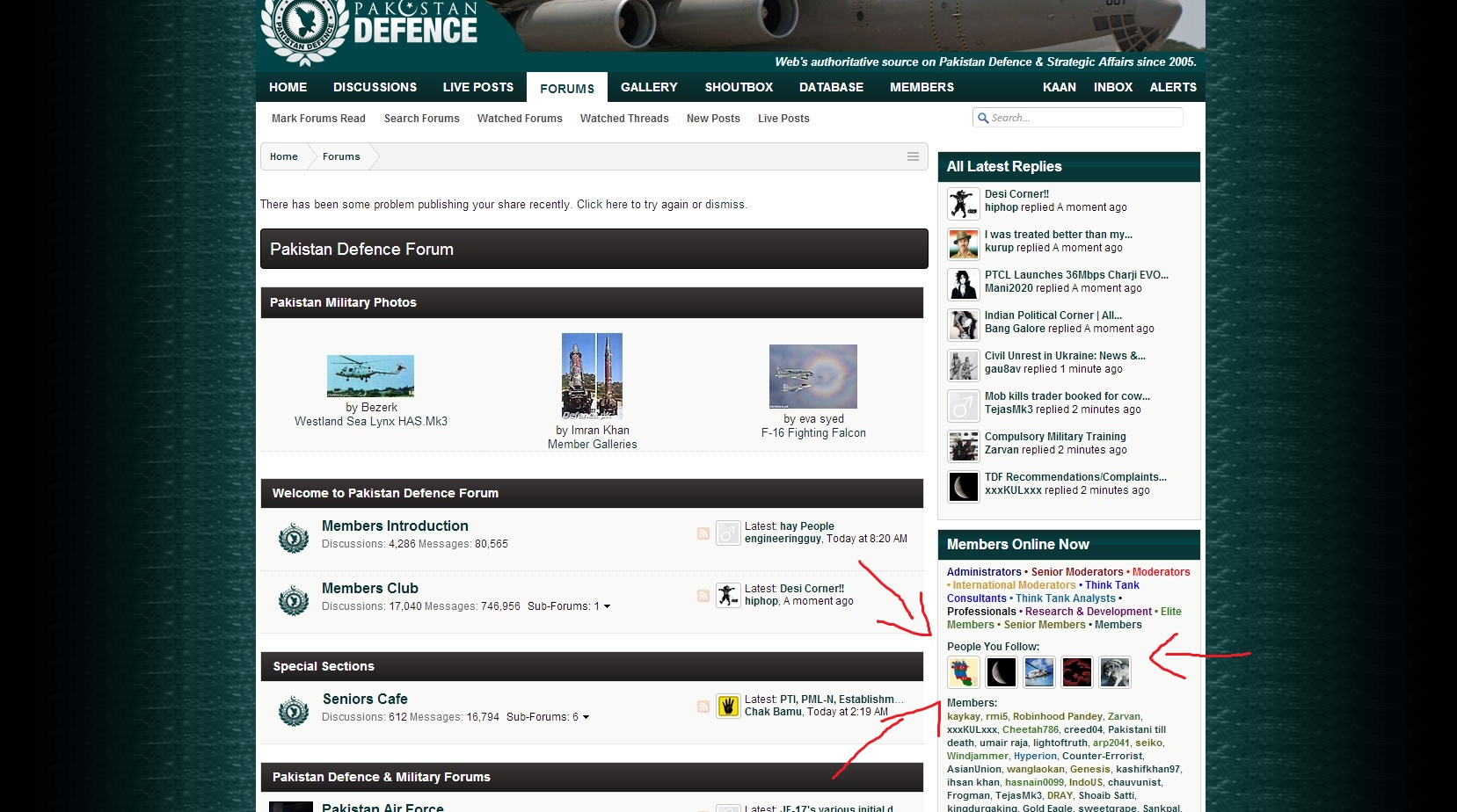Click Forums breadcrumb
The height and width of the screenshot is (812, 1457).
(341, 156)
